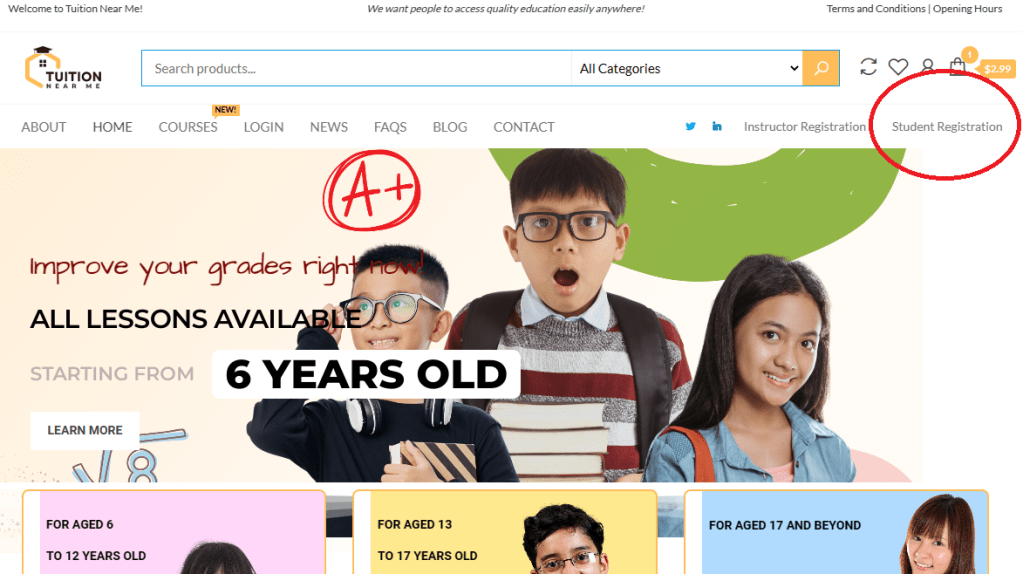Open the COURSES menu item
Screen dimensions: 1023x574
[x=188, y=127]
